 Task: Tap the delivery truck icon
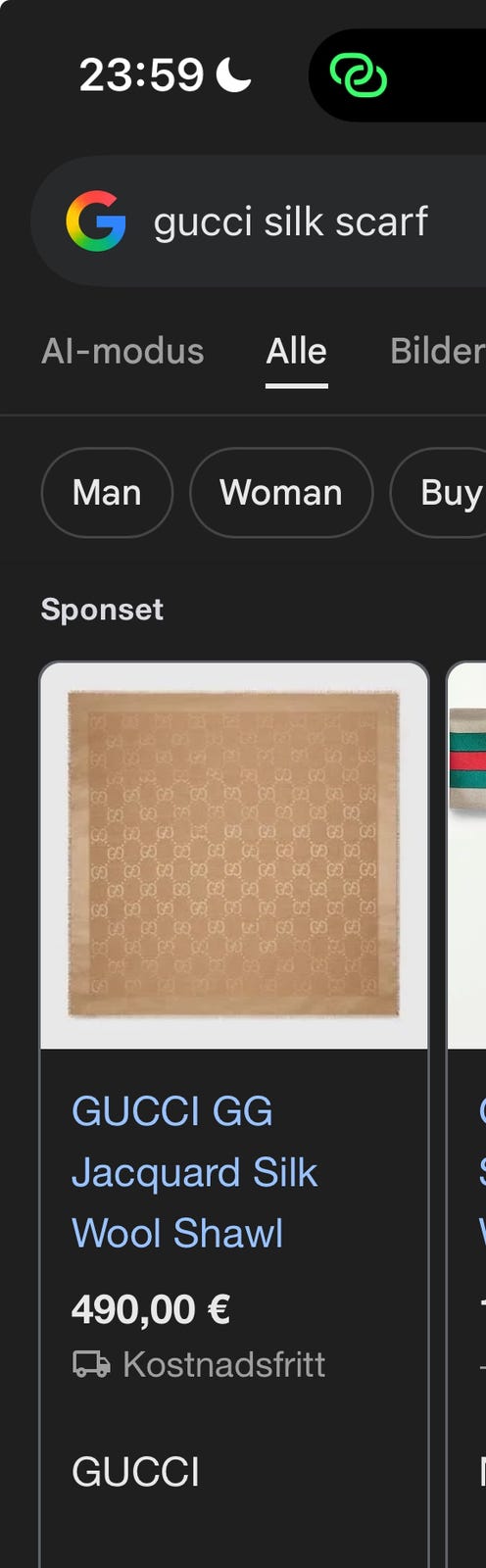pos(91,1364)
